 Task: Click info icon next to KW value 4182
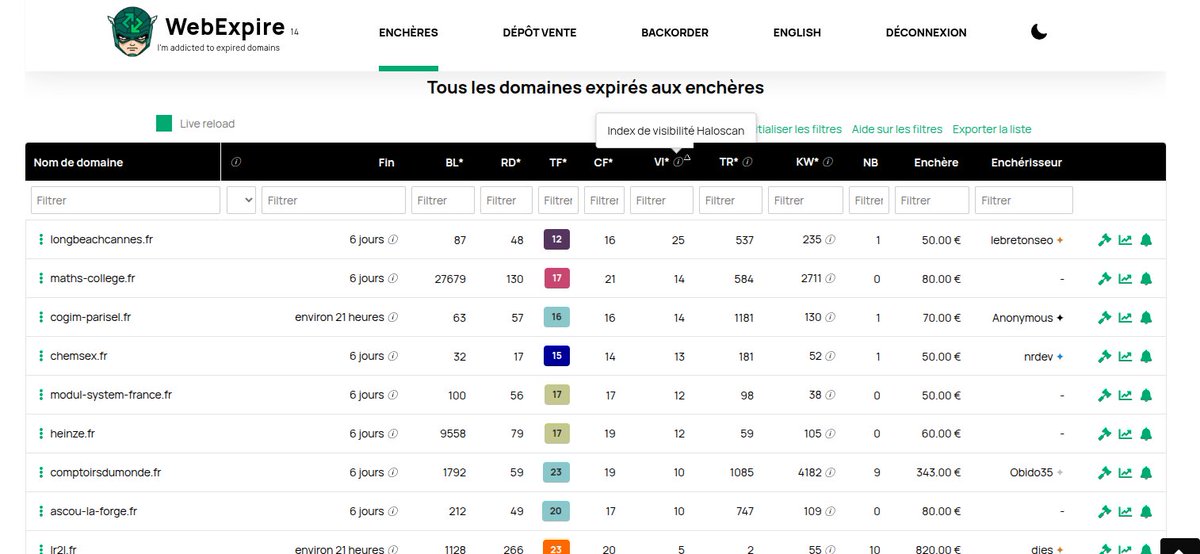tap(831, 473)
